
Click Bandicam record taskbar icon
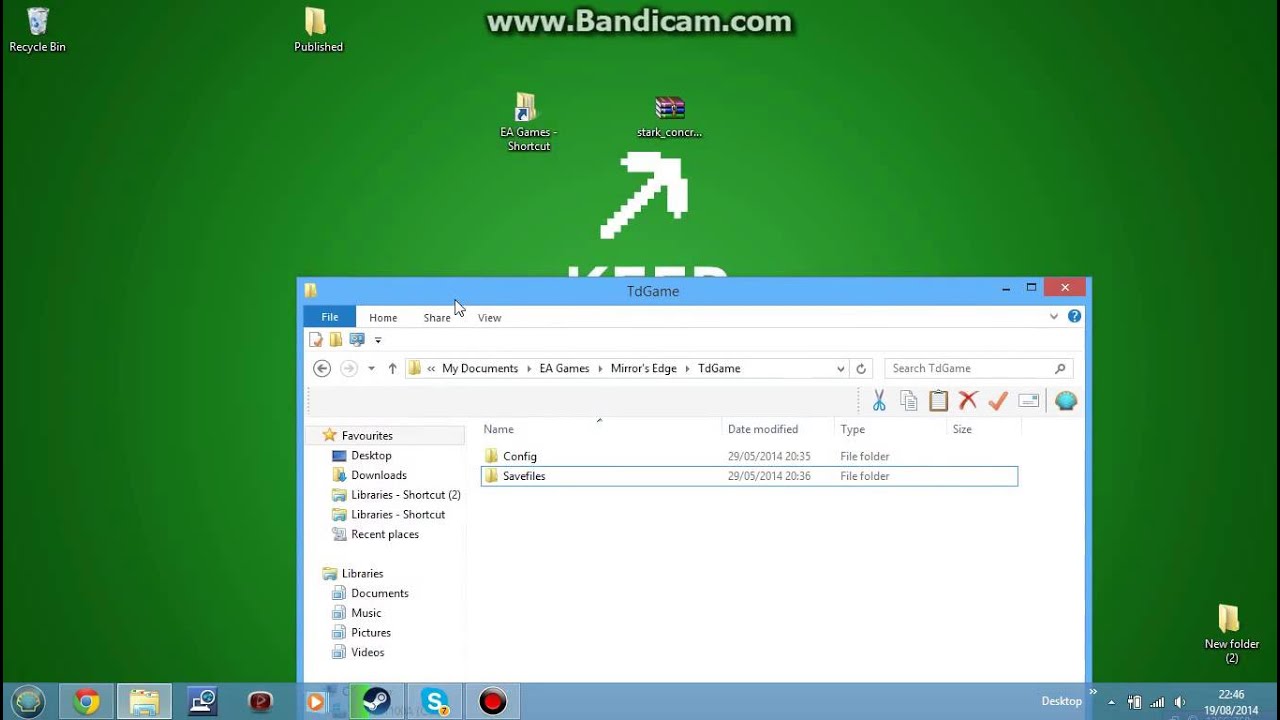pos(492,702)
